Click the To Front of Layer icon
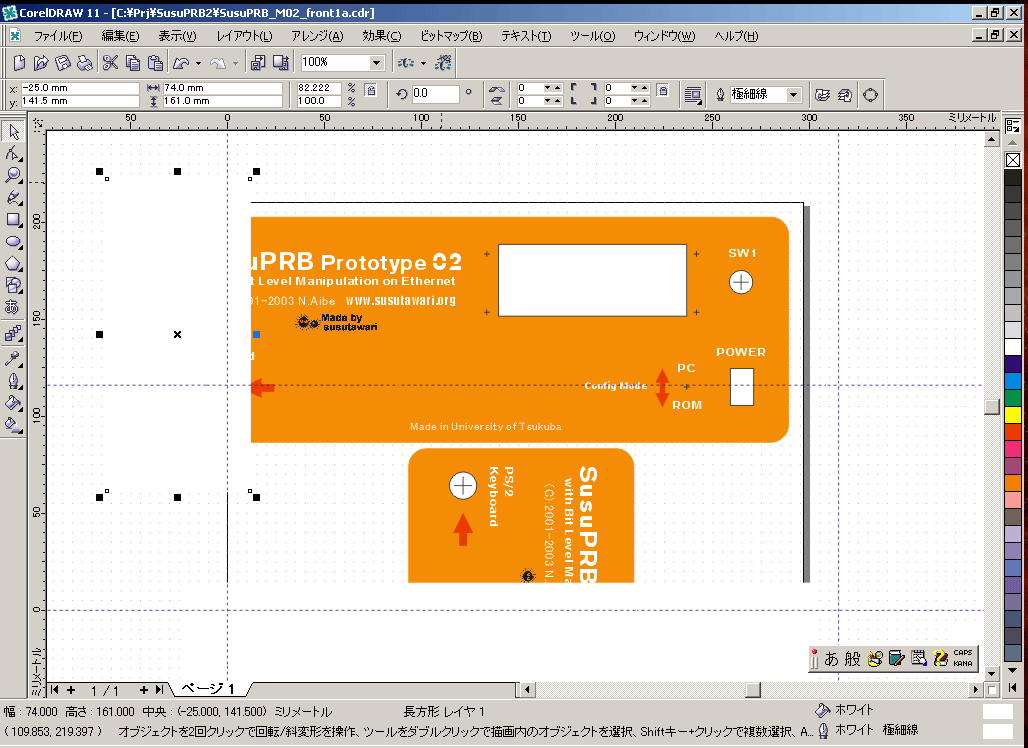 pos(822,95)
